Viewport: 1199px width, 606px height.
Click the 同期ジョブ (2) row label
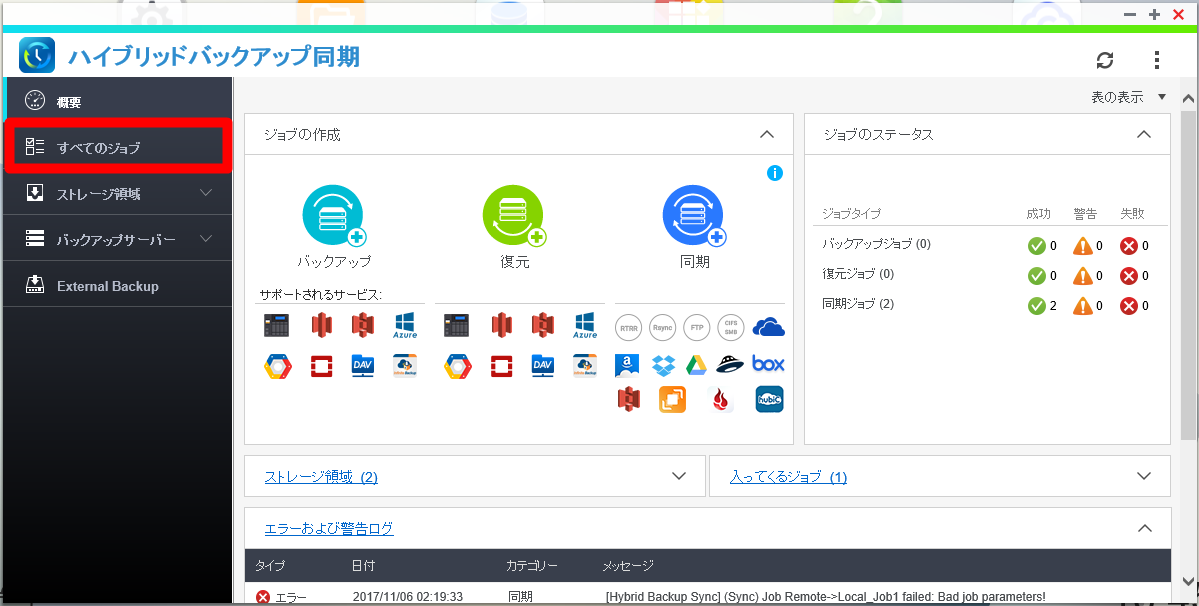pyautogui.click(x=858, y=304)
